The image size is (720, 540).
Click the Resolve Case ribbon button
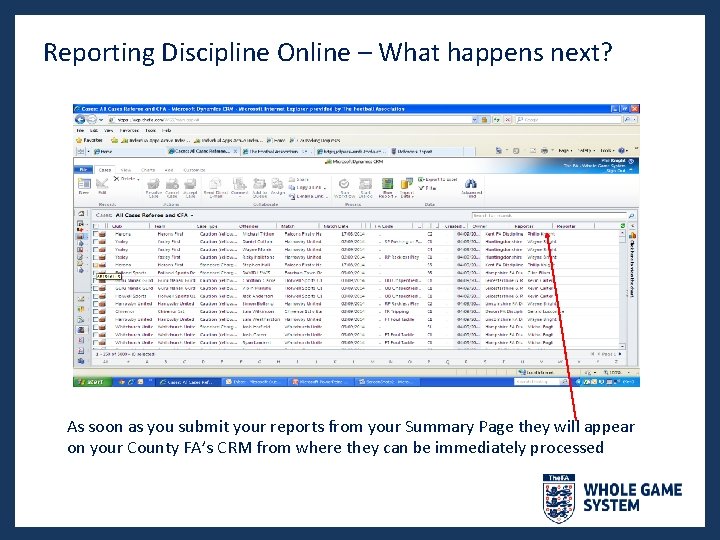tap(153, 188)
